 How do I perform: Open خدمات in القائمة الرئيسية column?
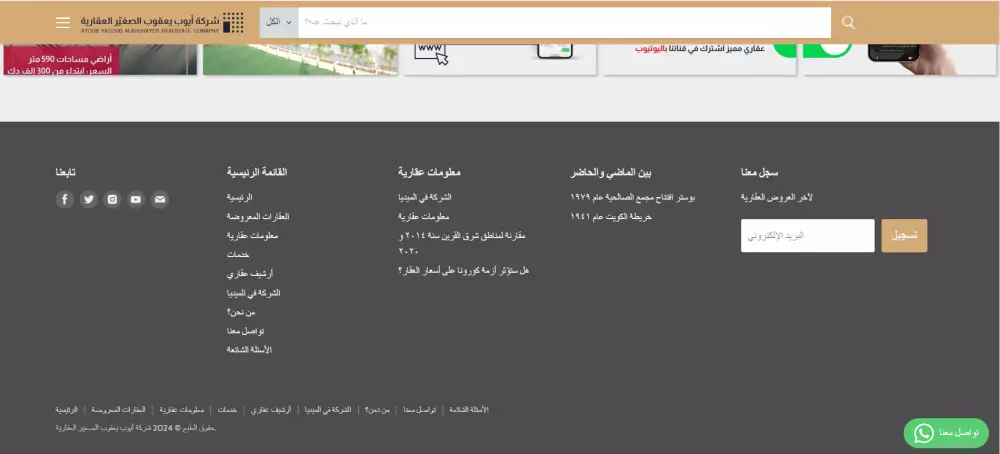click(238, 254)
